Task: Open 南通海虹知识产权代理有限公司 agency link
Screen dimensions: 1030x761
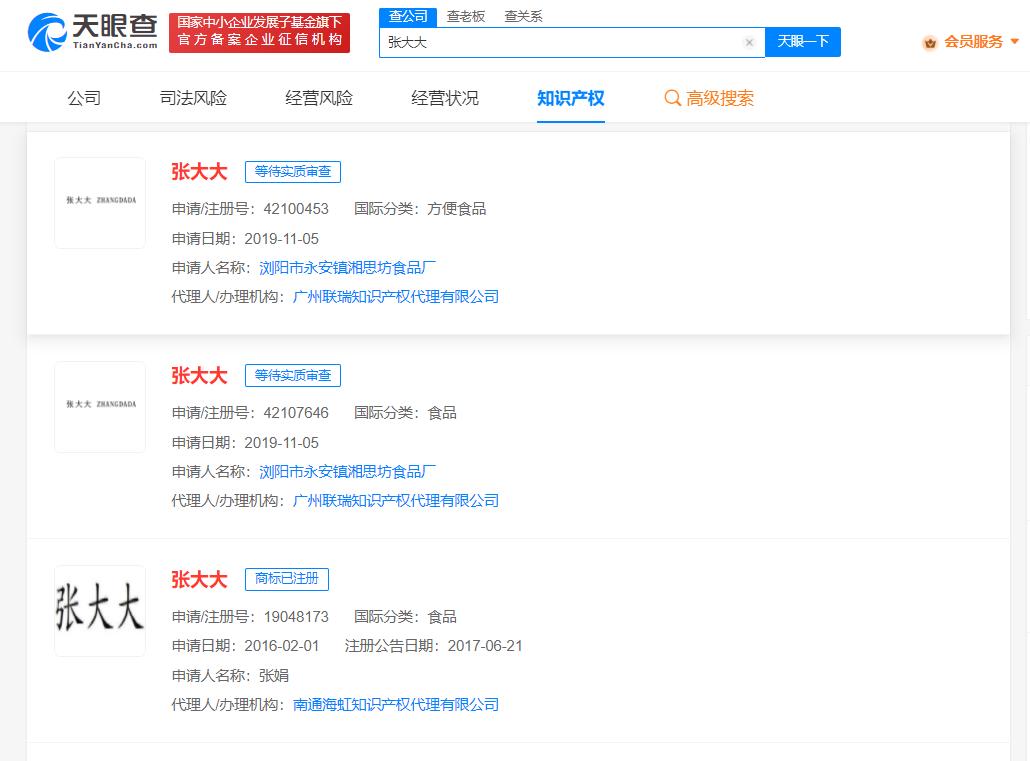Action: pyautogui.click(x=396, y=705)
